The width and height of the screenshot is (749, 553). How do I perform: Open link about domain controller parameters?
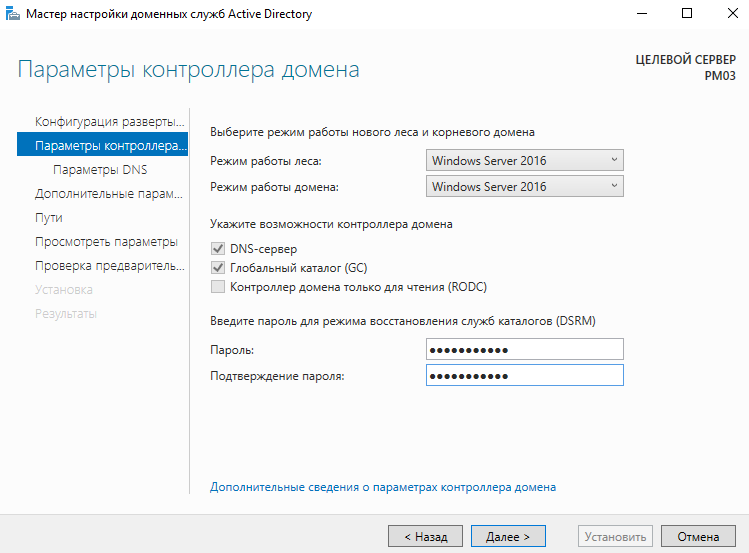click(x=383, y=487)
